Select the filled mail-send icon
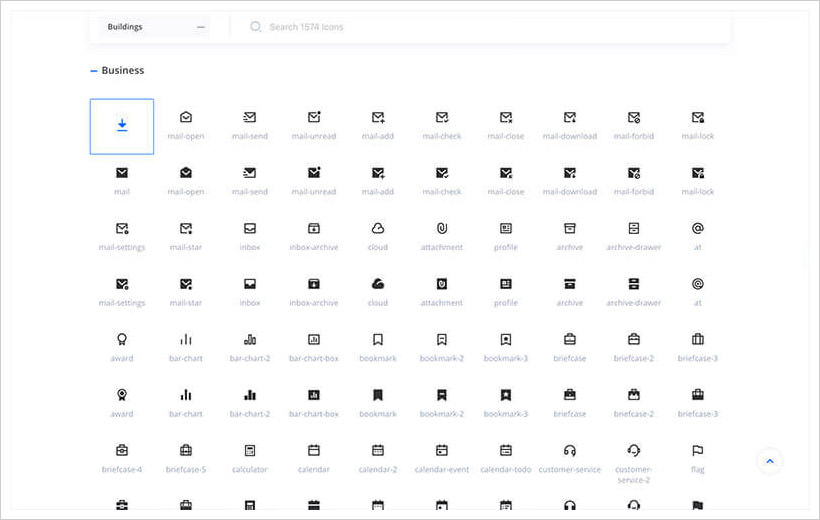Viewport: 820px width, 520px height. pos(250,173)
